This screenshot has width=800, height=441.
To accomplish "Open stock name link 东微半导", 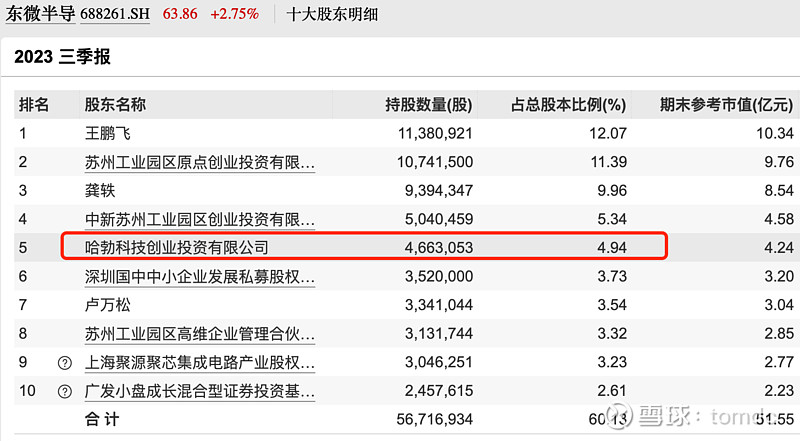I will tap(40, 14).
